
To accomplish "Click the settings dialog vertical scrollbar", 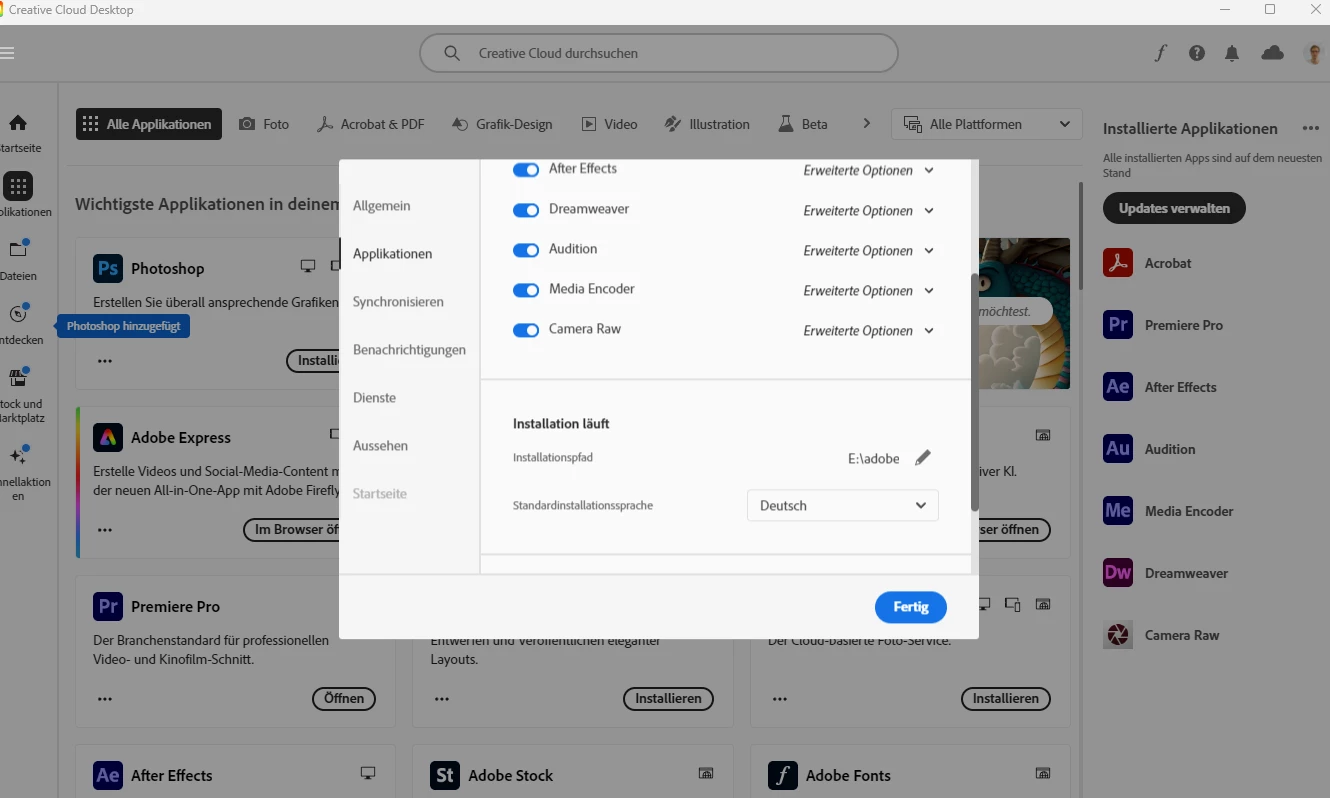I will pyautogui.click(x=975, y=392).
